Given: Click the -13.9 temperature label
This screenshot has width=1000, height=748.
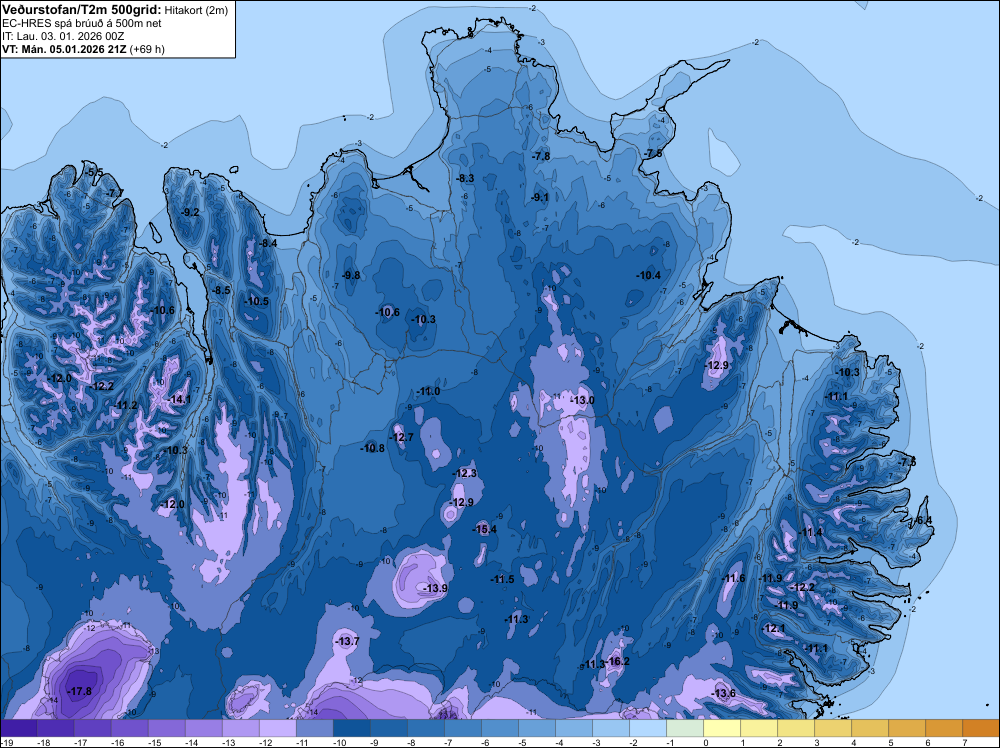Looking at the screenshot, I should pyautogui.click(x=435, y=588).
